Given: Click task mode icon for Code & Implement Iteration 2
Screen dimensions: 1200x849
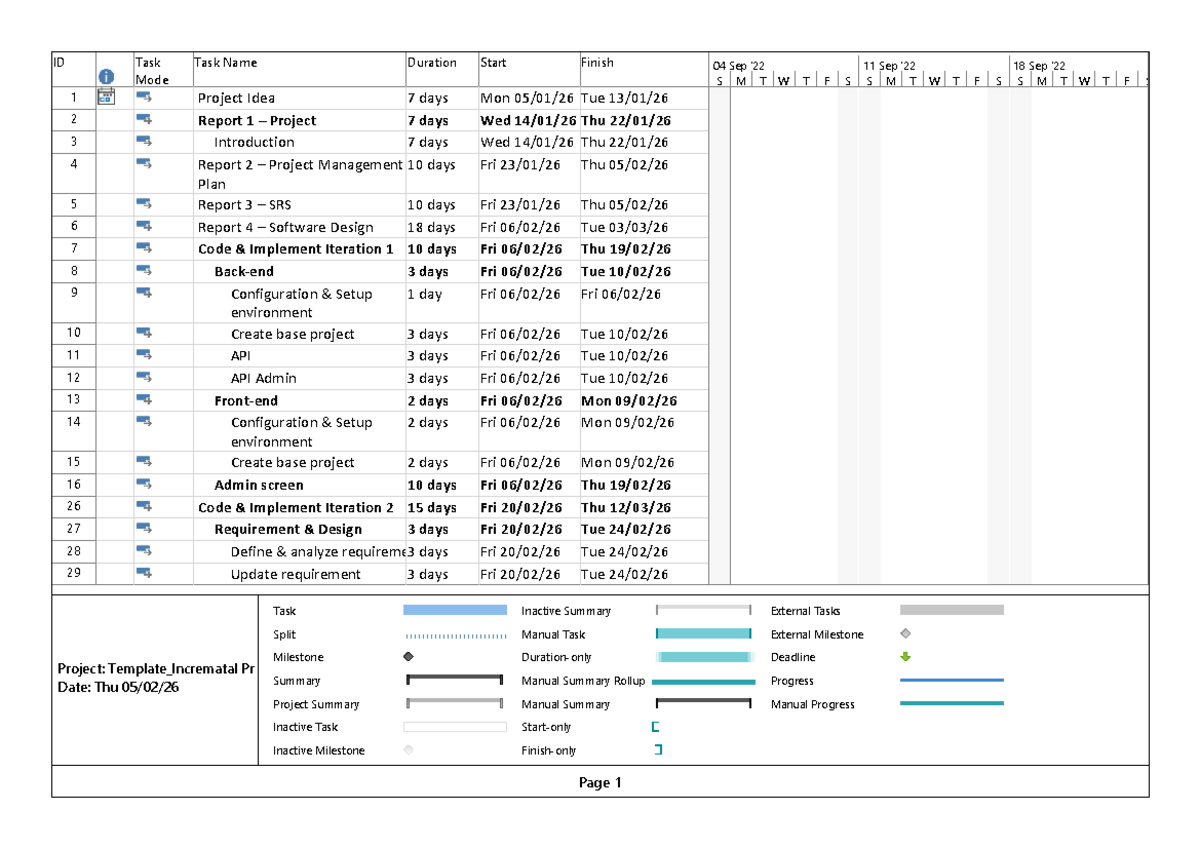Looking at the screenshot, I should 143,506.
